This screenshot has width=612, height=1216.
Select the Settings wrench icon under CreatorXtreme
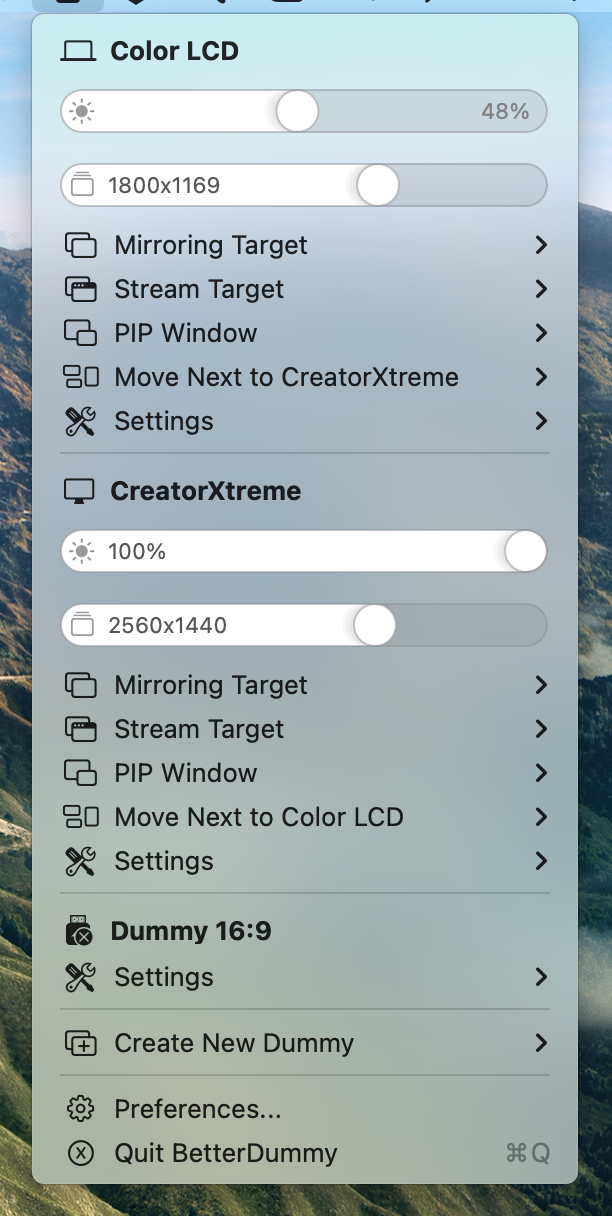80,861
